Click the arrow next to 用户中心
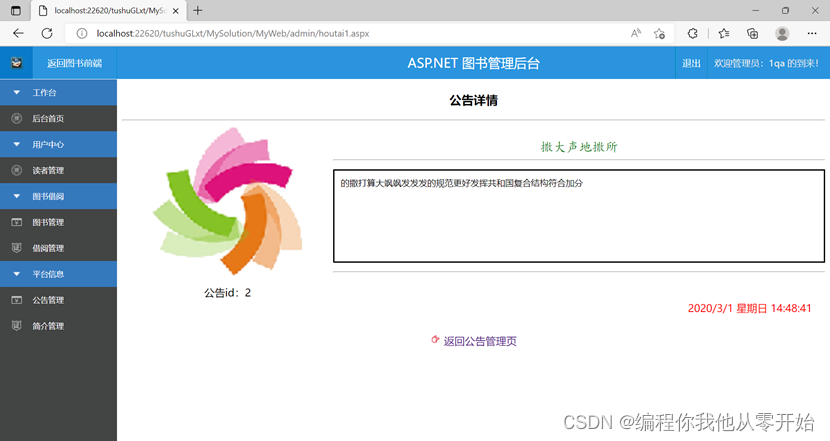The width and height of the screenshot is (830, 441). (x=17, y=145)
